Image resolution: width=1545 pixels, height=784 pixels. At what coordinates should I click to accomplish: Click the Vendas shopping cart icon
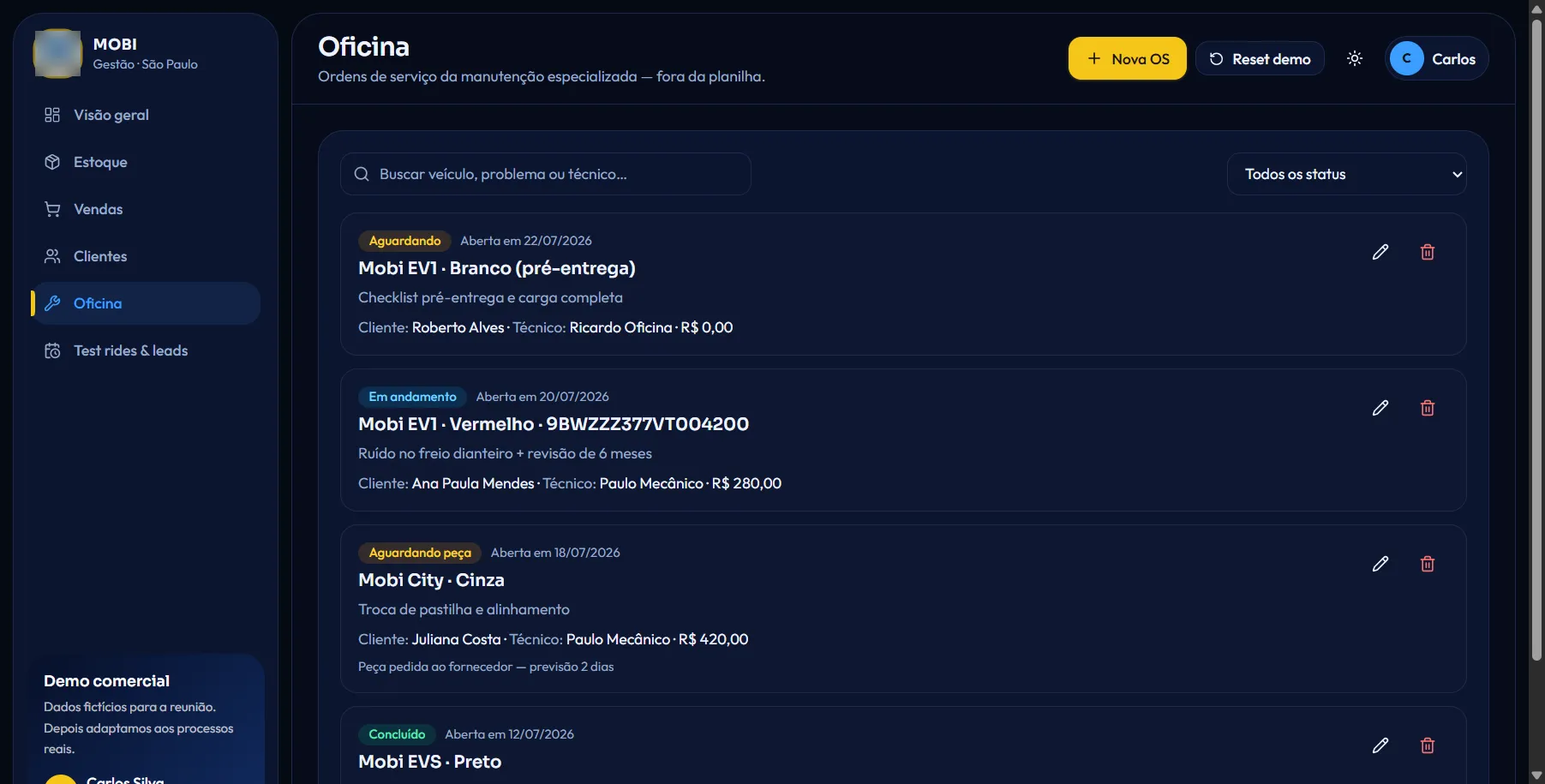tap(52, 209)
